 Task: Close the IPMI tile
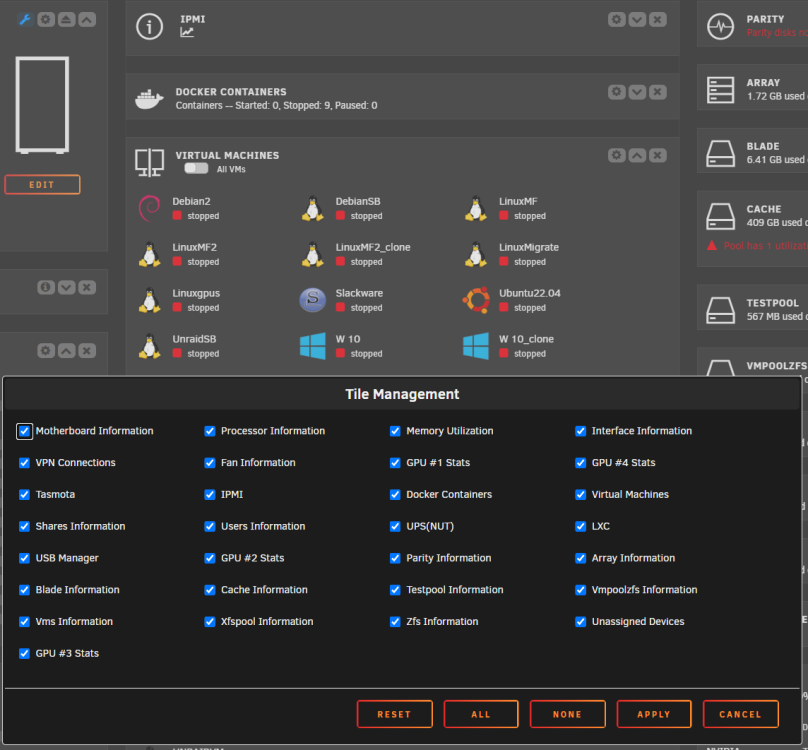pyautogui.click(x=658, y=20)
